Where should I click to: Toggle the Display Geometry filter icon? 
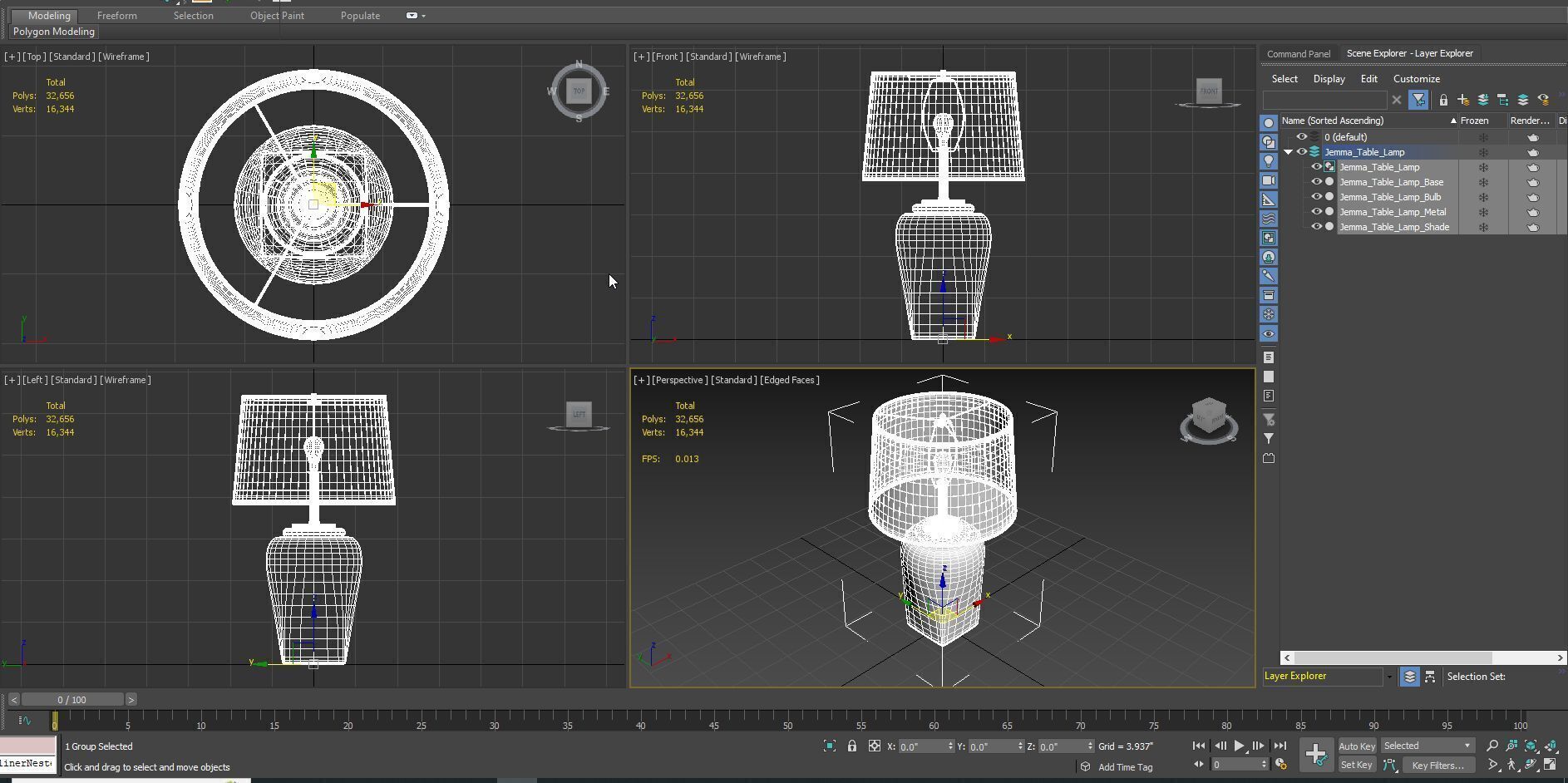[1269, 123]
